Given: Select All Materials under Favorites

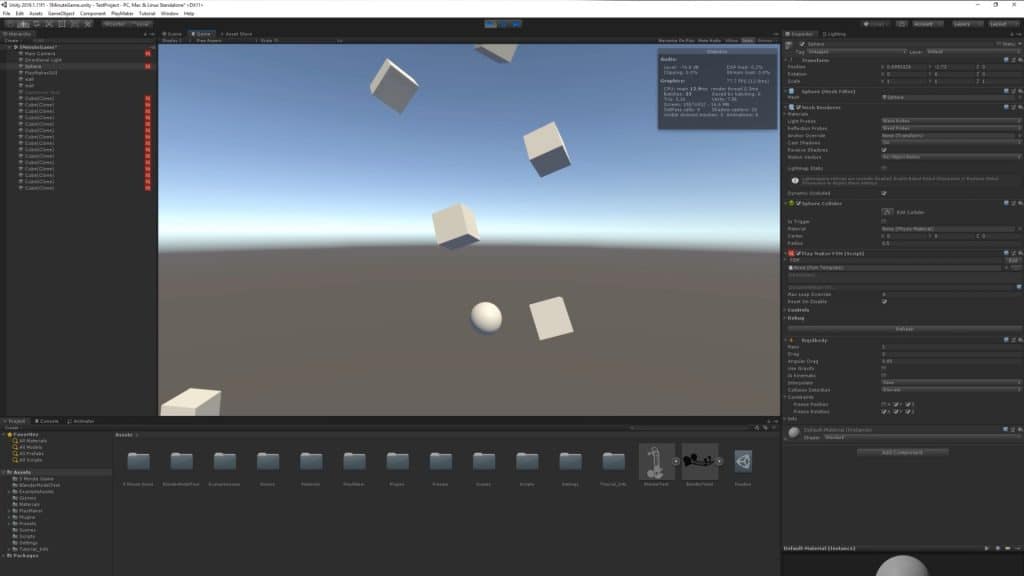Looking at the screenshot, I should tap(33, 441).
